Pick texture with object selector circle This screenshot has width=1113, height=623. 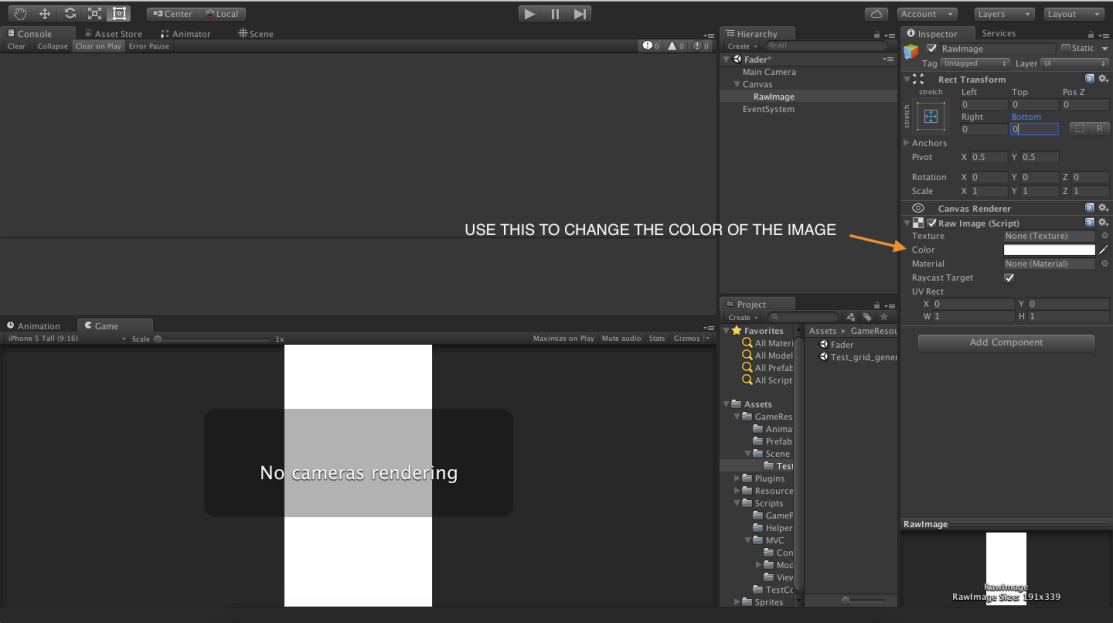(1104, 236)
